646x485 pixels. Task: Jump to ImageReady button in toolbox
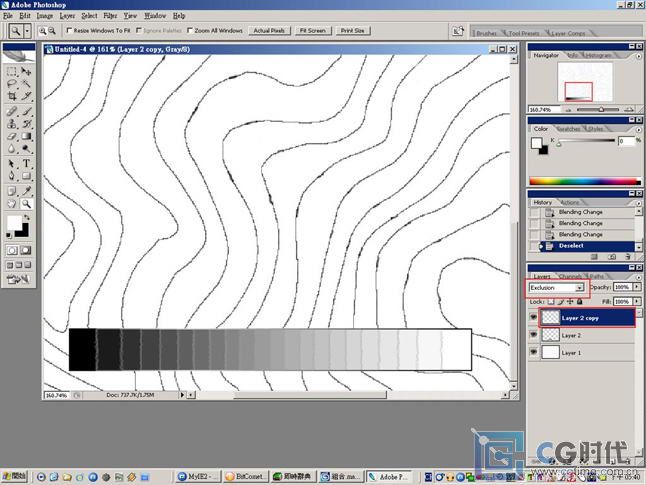18,279
